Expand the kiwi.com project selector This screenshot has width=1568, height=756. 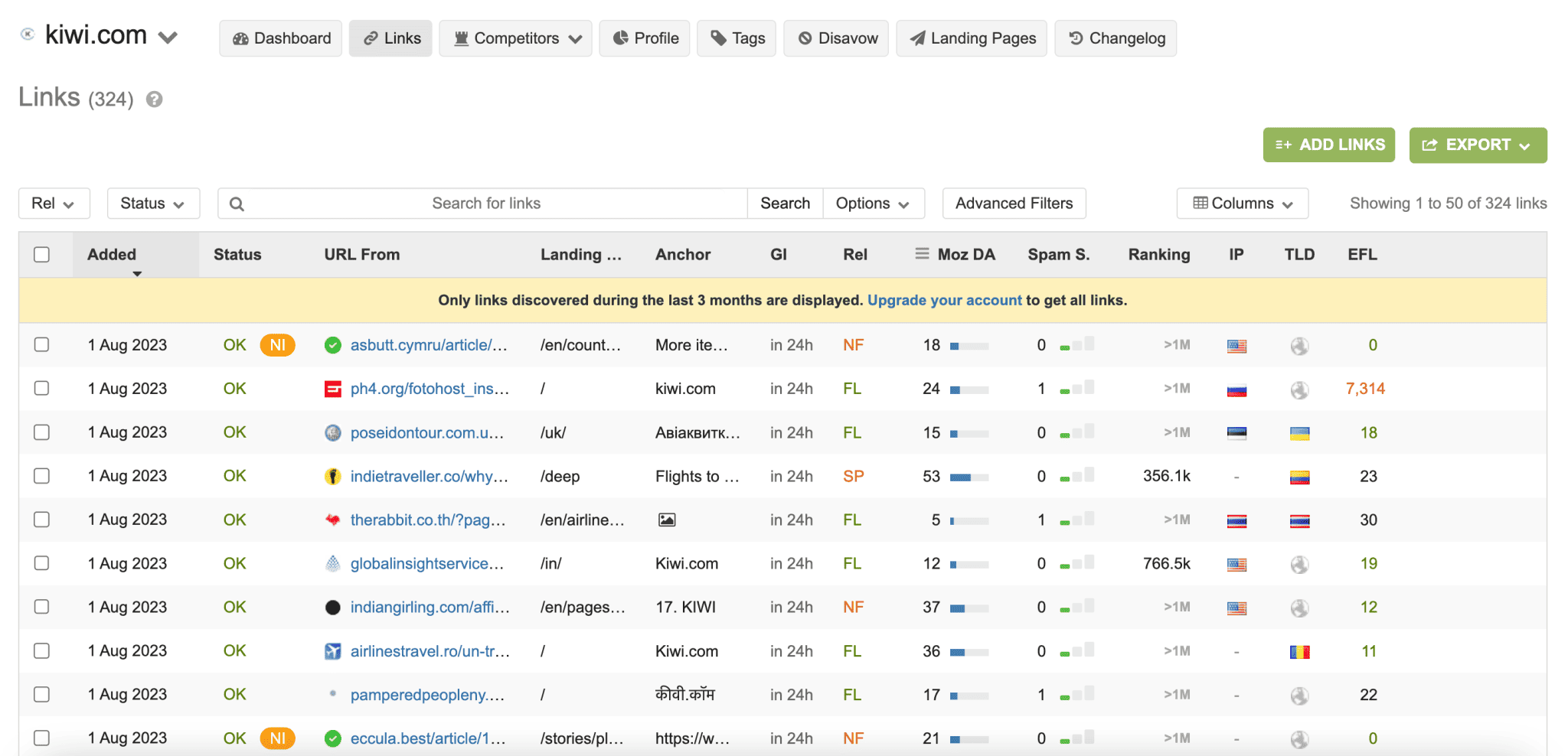pyautogui.click(x=168, y=35)
